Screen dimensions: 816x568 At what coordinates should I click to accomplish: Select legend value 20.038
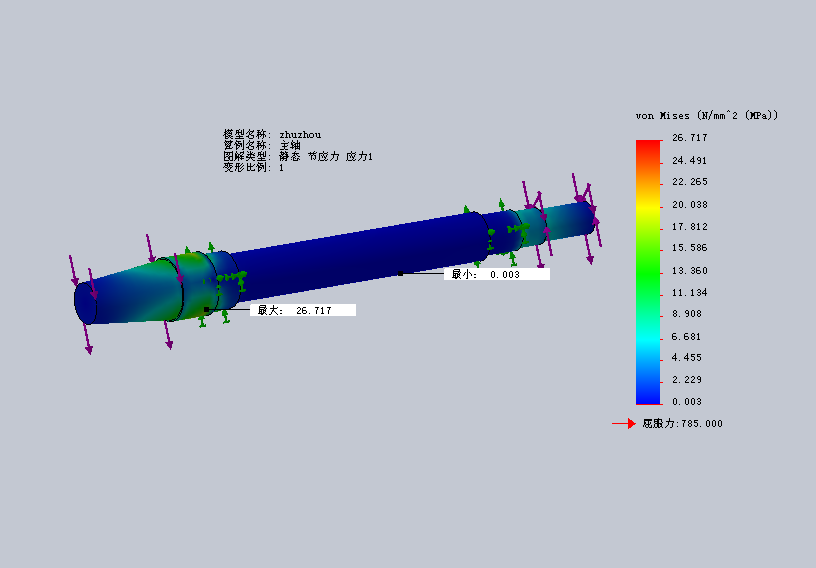(x=690, y=205)
